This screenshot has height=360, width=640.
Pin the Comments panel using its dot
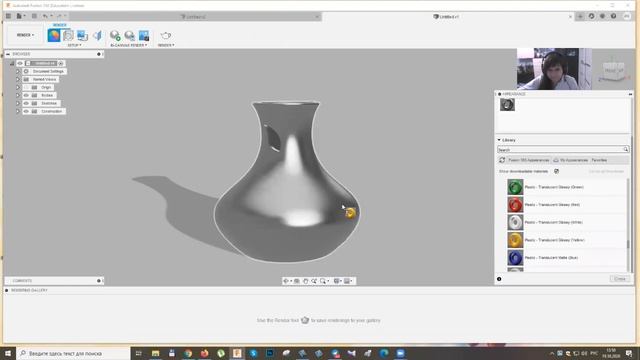point(99,281)
